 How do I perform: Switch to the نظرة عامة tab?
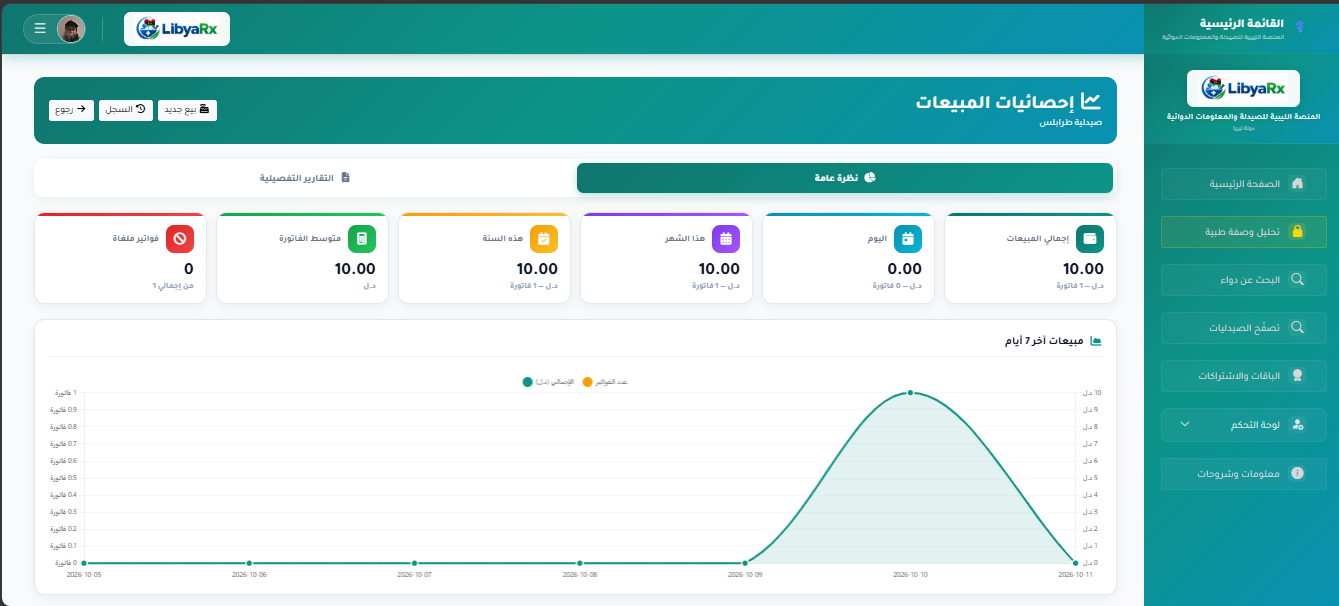845,178
